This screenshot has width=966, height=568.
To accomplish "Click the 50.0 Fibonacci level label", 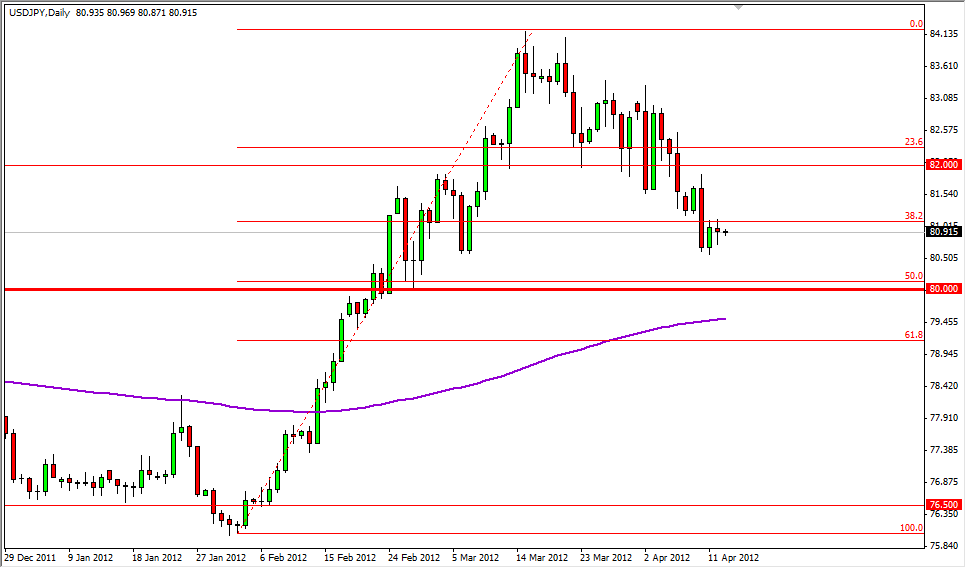I will 912,275.
